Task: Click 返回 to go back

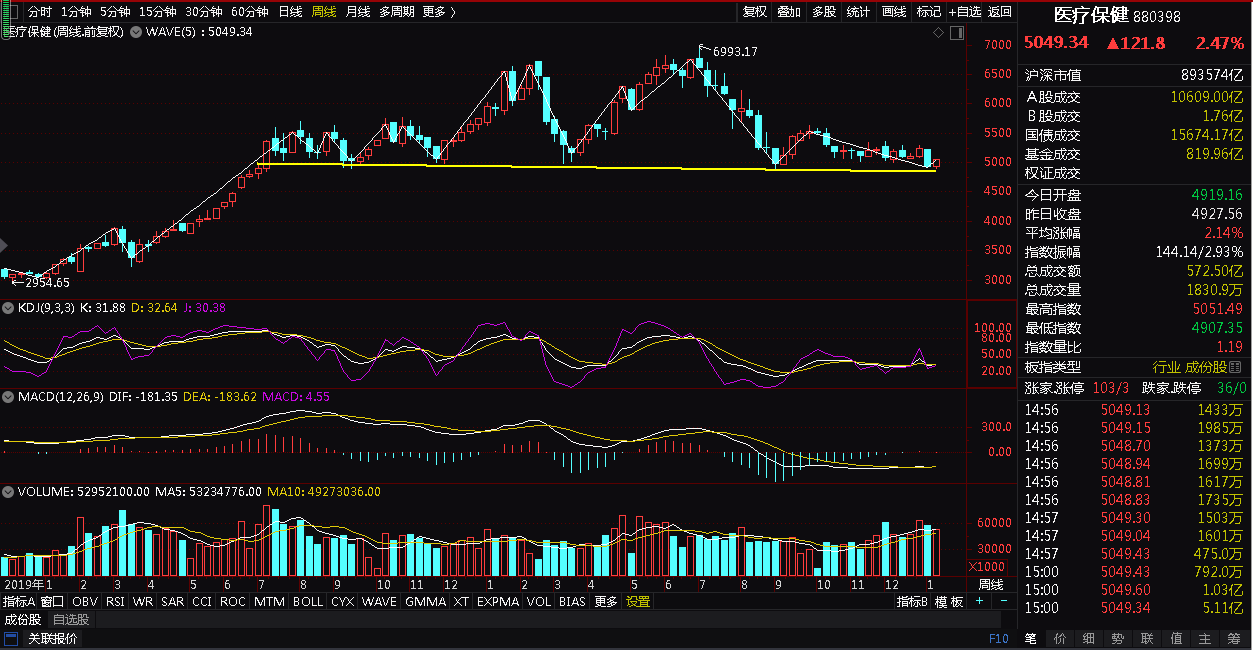Action: (x=1000, y=12)
